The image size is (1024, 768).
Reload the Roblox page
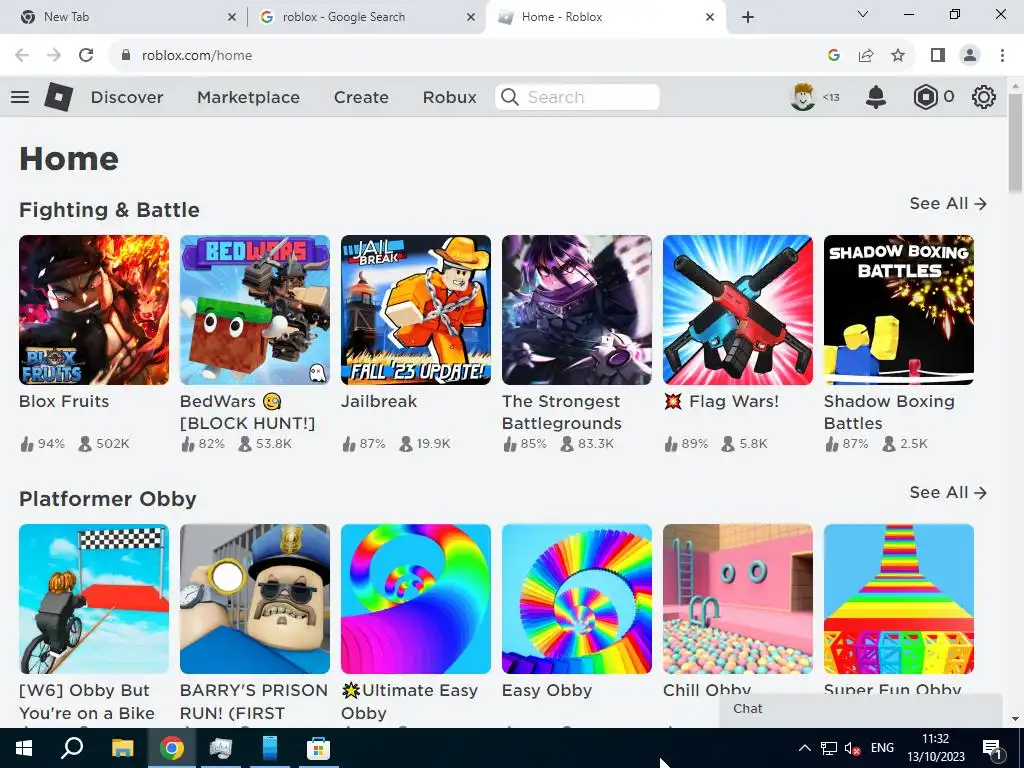86,56
